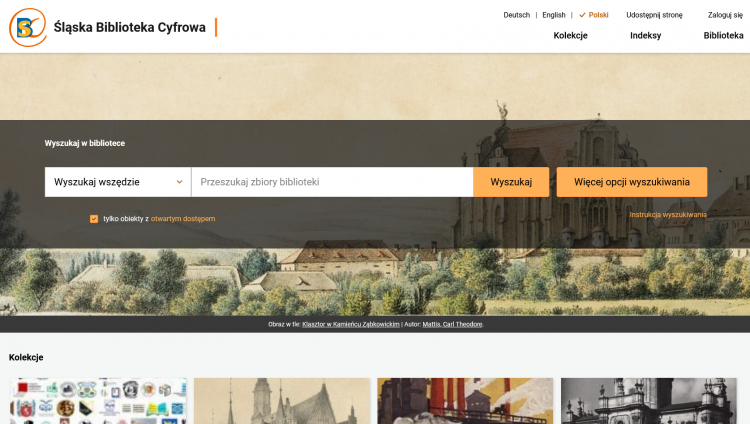Open Instrukcja wyszukiwania link
This screenshot has width=750, height=424.
point(668,214)
